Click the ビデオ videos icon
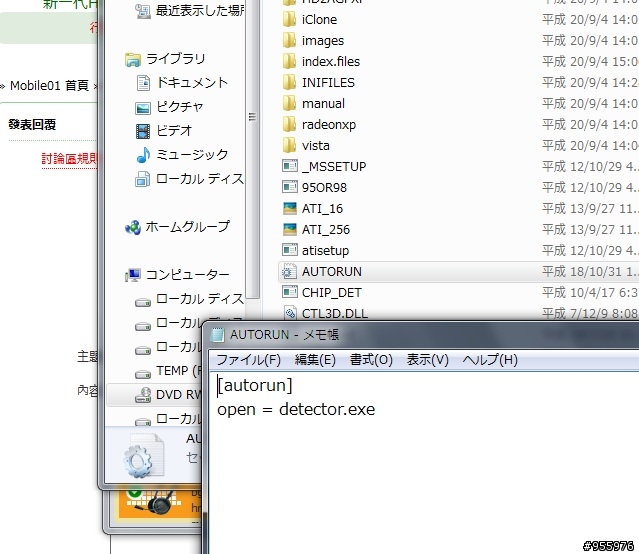This screenshot has width=639, height=554. (143, 131)
